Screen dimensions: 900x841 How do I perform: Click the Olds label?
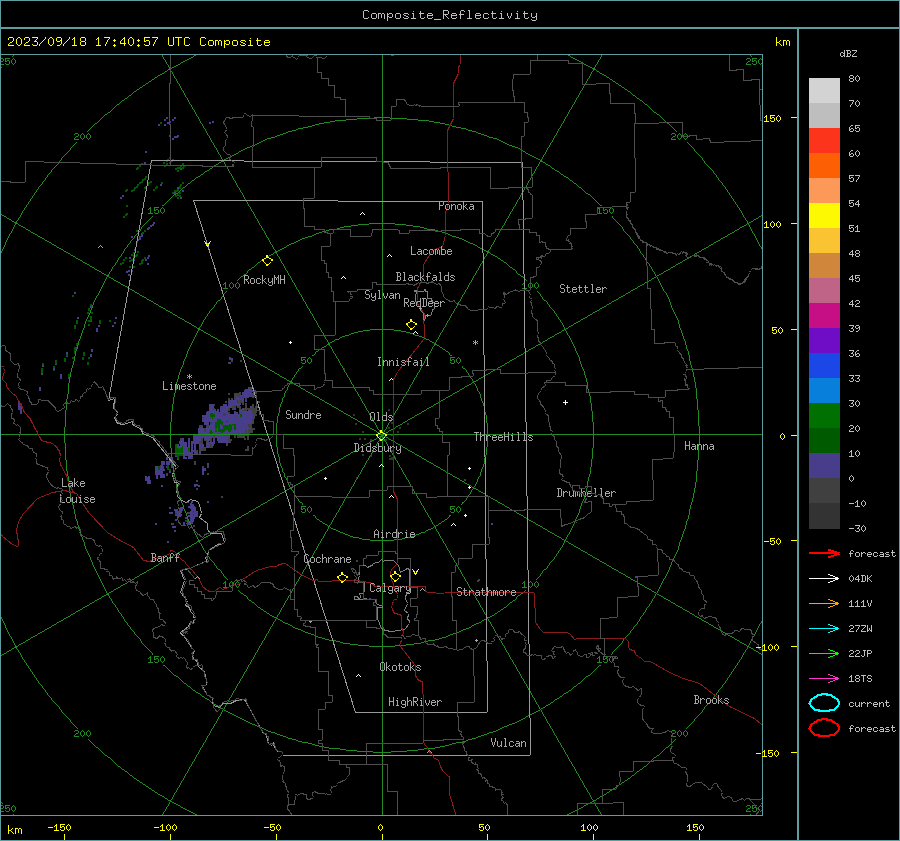(x=381, y=417)
